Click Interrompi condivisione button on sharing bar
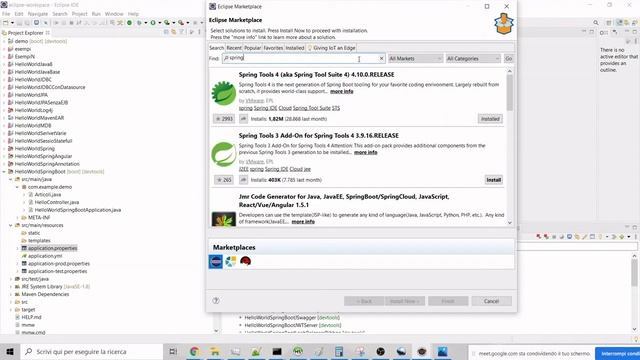The height and width of the screenshot is (360, 640). [x=618, y=353]
